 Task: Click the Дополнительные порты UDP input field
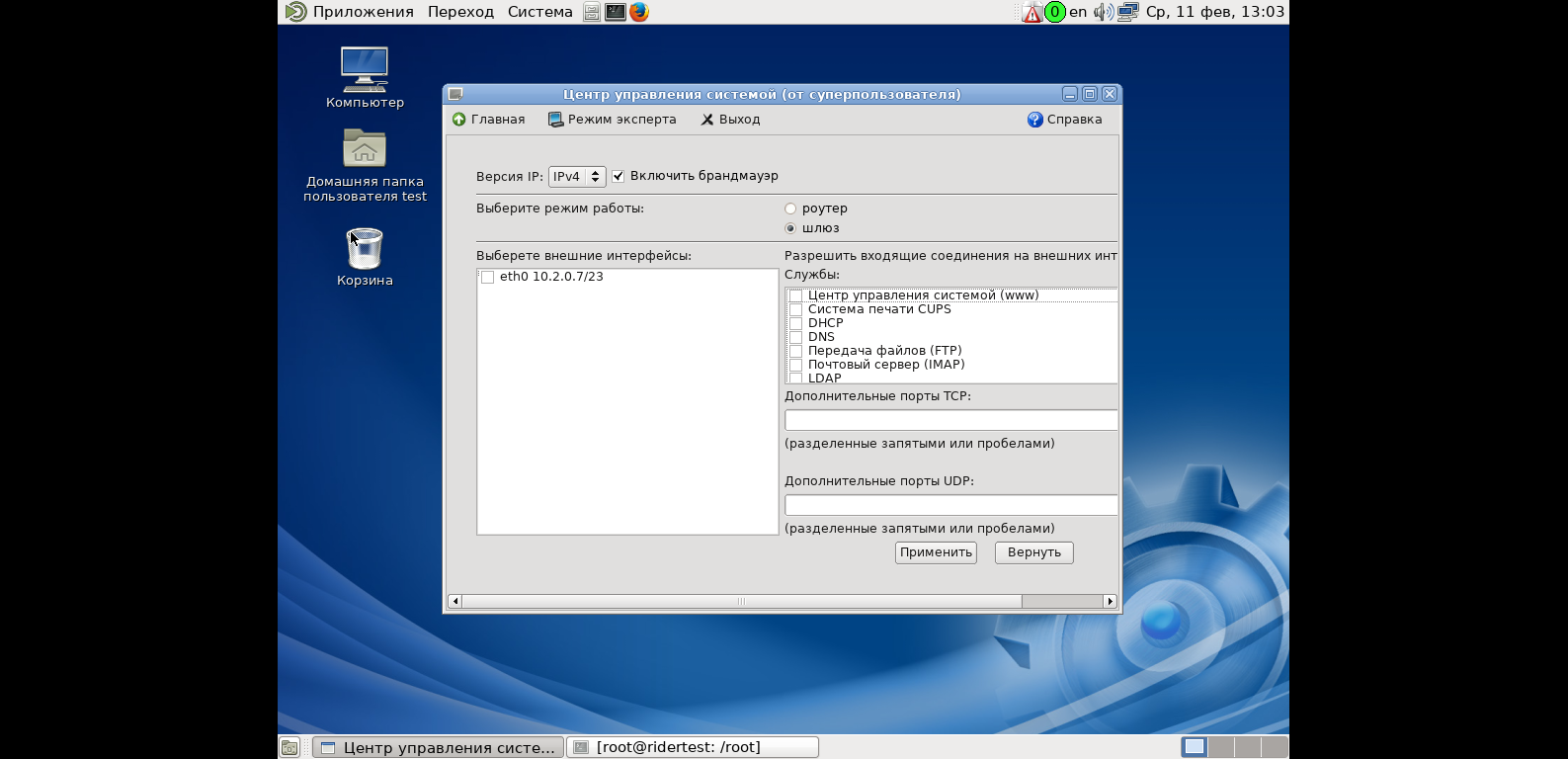(x=950, y=505)
